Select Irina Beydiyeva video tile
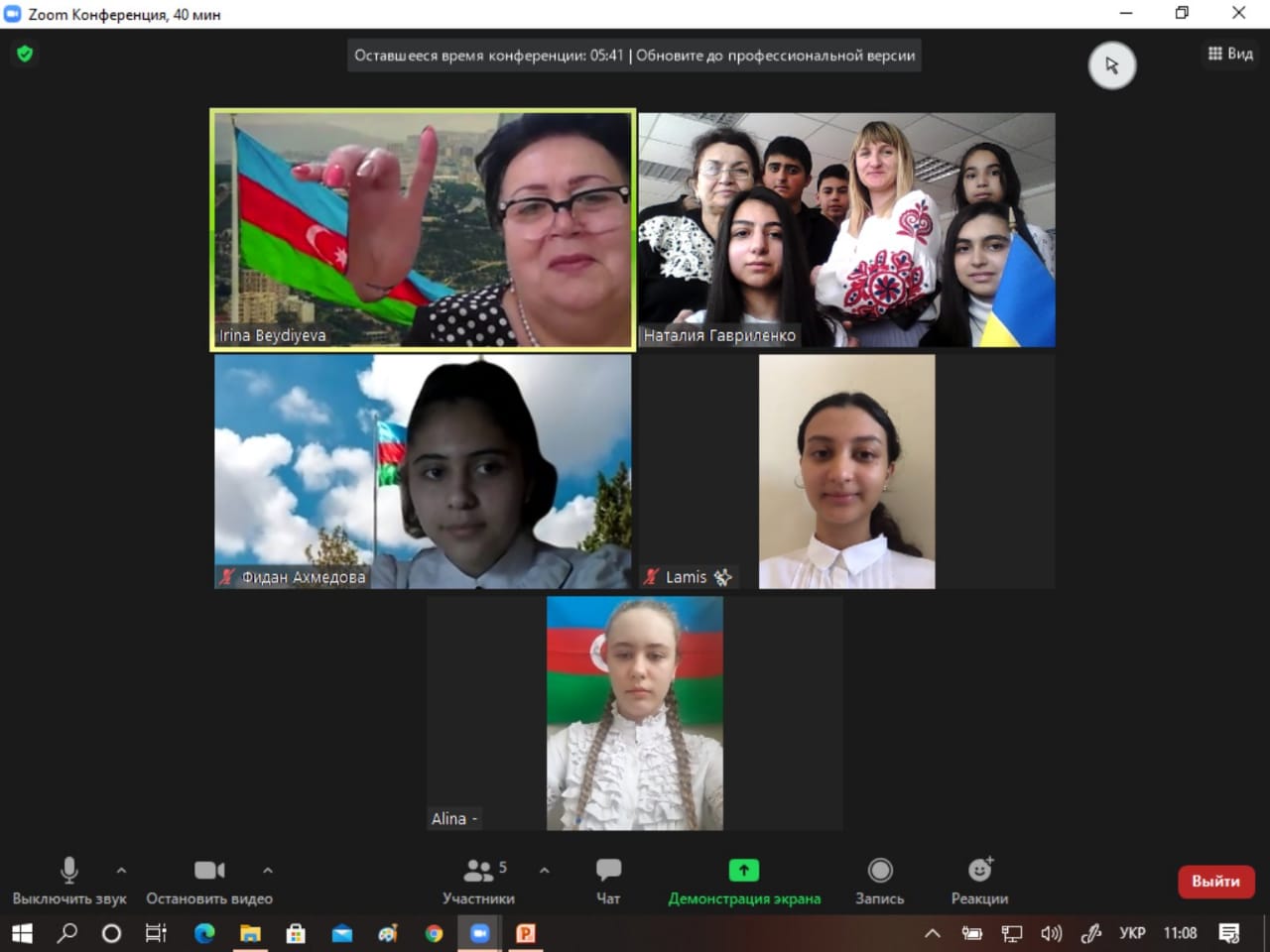Screen dimensions: 1270x952 [x=424, y=229]
